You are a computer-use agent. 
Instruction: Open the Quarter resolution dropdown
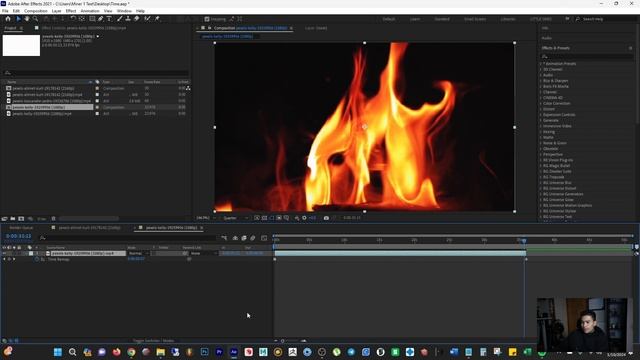coord(236,218)
